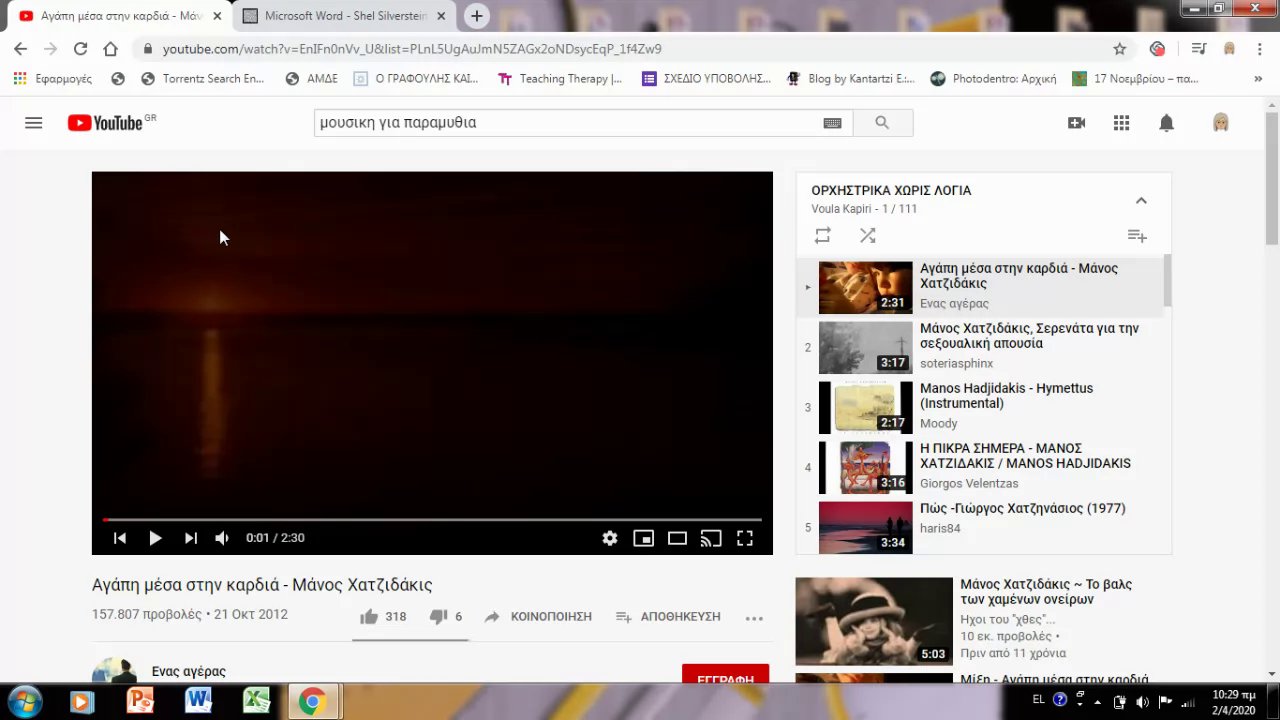
Task: Launch Word from the taskbar
Action: [198, 701]
